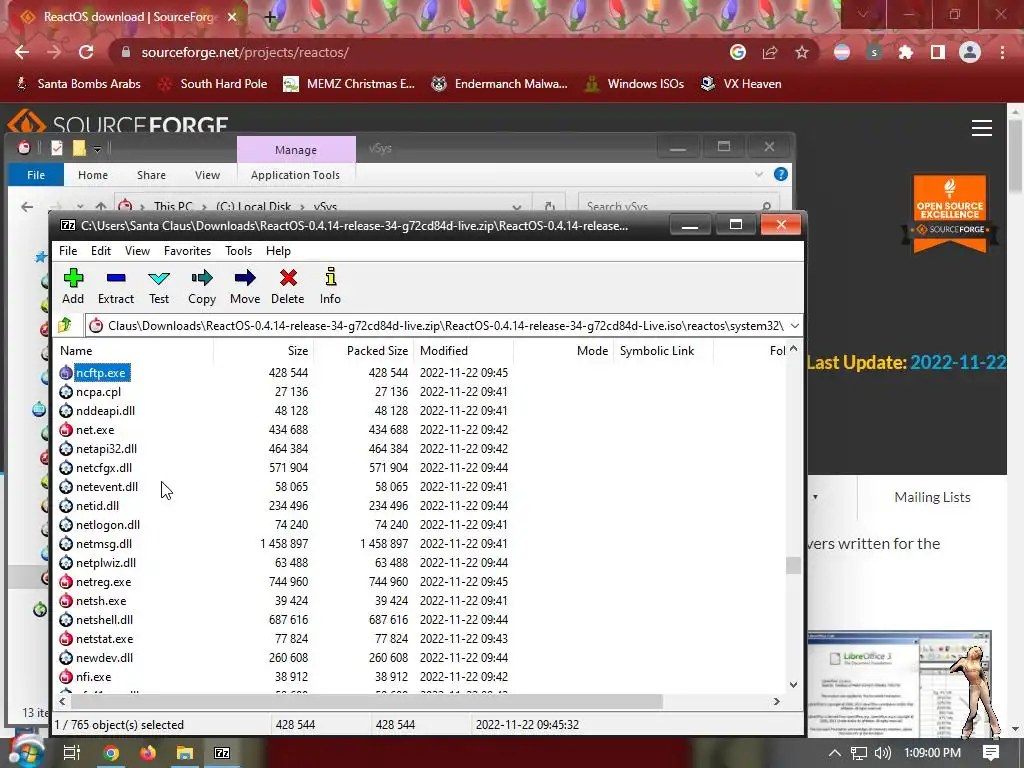Click the 7-Zip vertical scrollbar thumb
The width and height of the screenshot is (1024, 768).
click(x=793, y=565)
